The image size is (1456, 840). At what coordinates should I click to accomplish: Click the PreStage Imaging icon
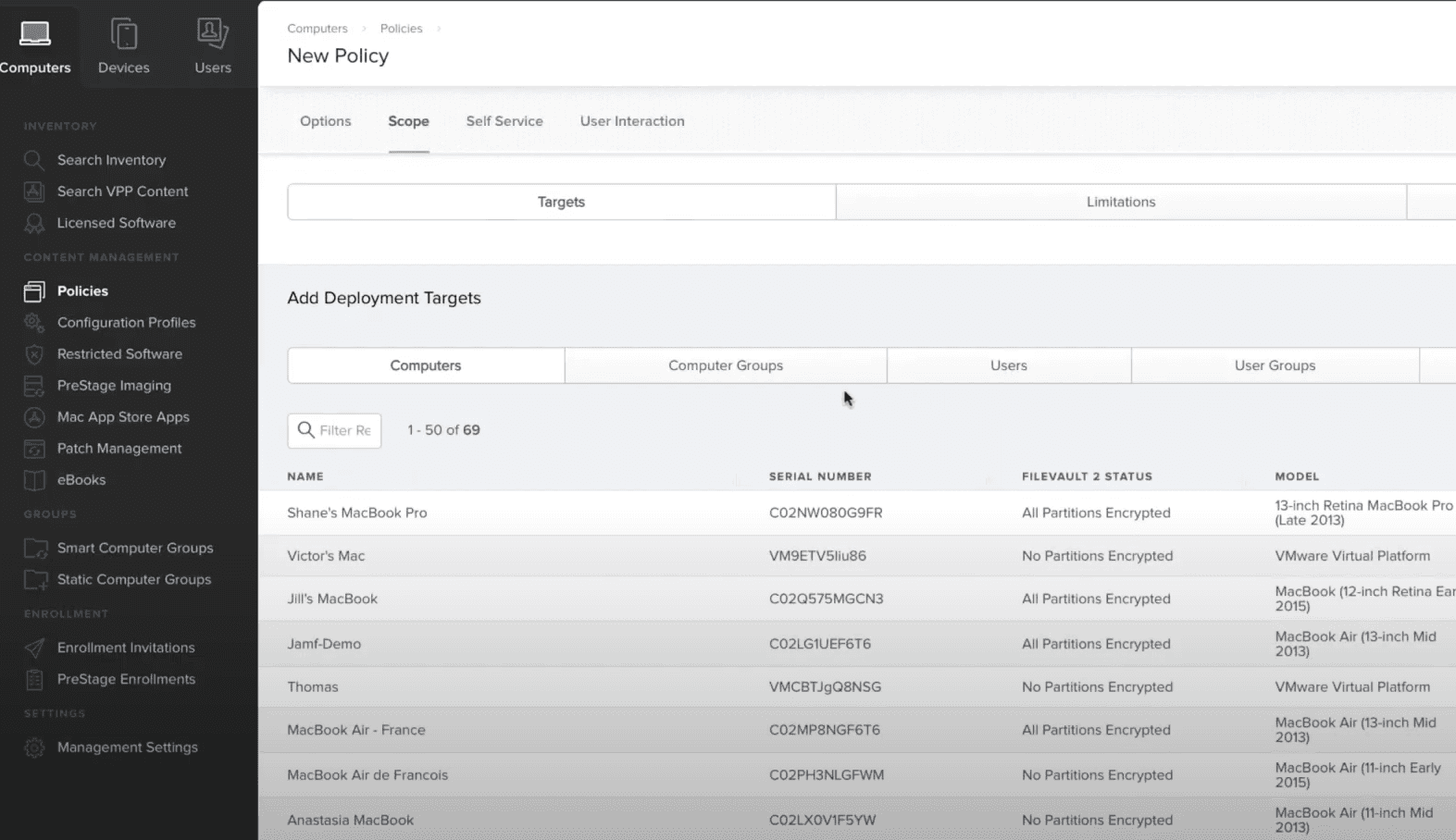(x=34, y=386)
